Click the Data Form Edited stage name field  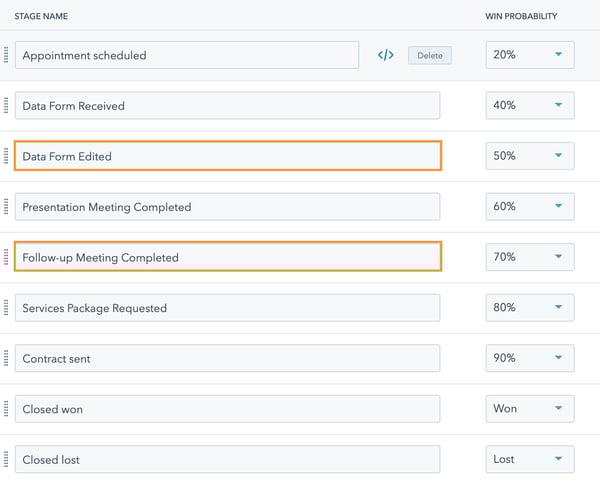pyautogui.click(x=228, y=156)
